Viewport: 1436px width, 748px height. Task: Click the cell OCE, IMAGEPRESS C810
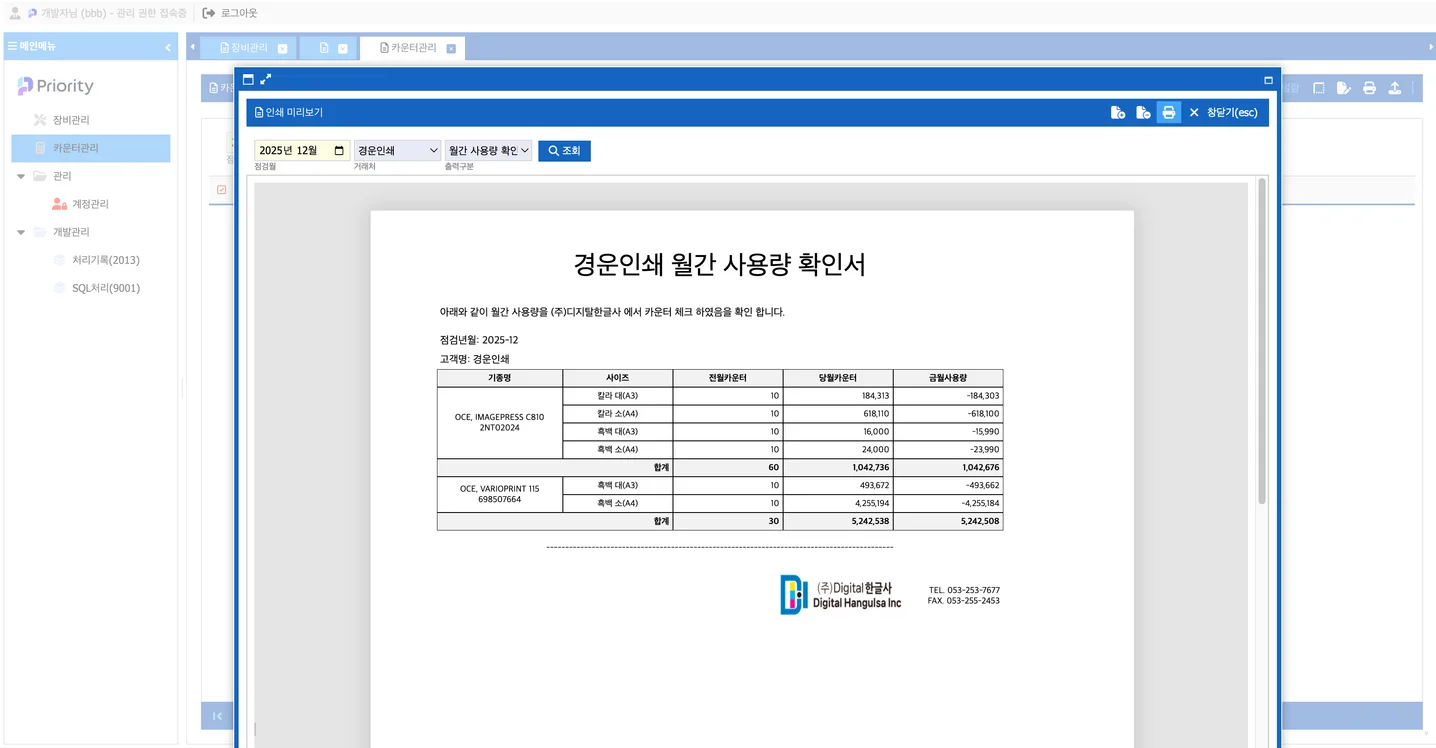[x=500, y=422]
